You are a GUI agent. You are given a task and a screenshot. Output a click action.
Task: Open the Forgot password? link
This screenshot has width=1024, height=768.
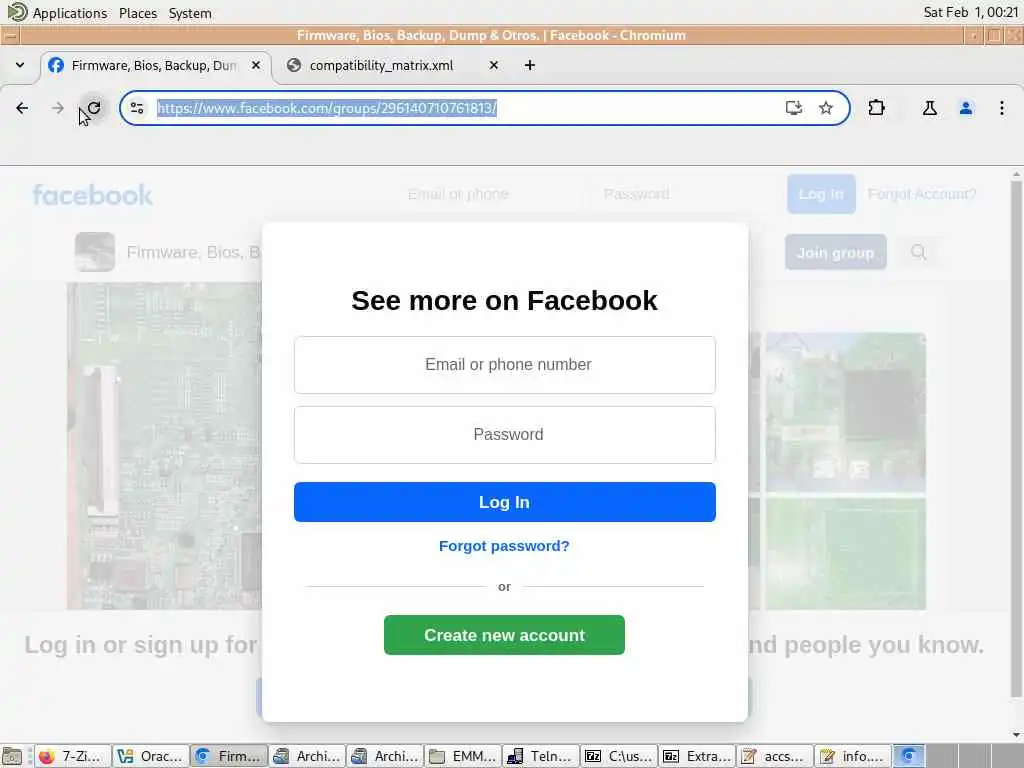pos(504,546)
